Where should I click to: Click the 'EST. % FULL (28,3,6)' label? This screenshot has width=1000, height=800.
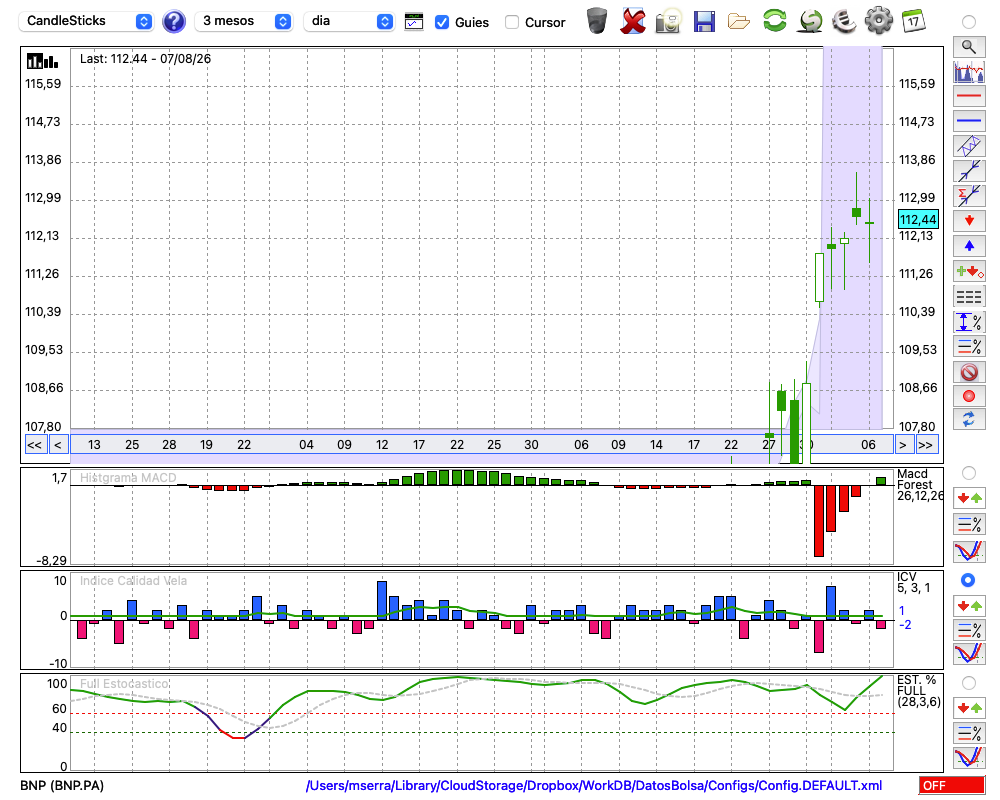(918, 691)
